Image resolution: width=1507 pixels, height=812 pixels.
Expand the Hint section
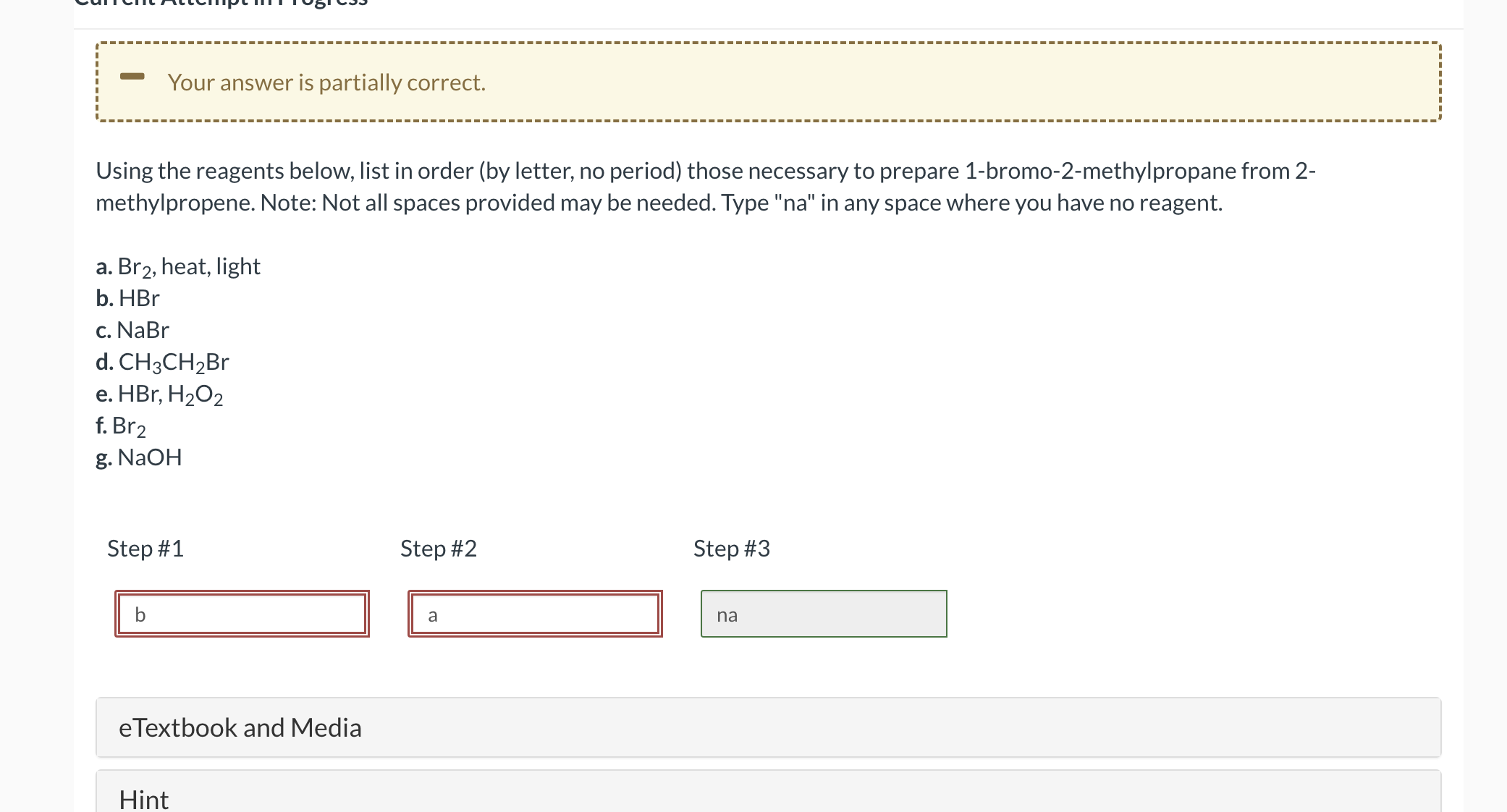143,799
